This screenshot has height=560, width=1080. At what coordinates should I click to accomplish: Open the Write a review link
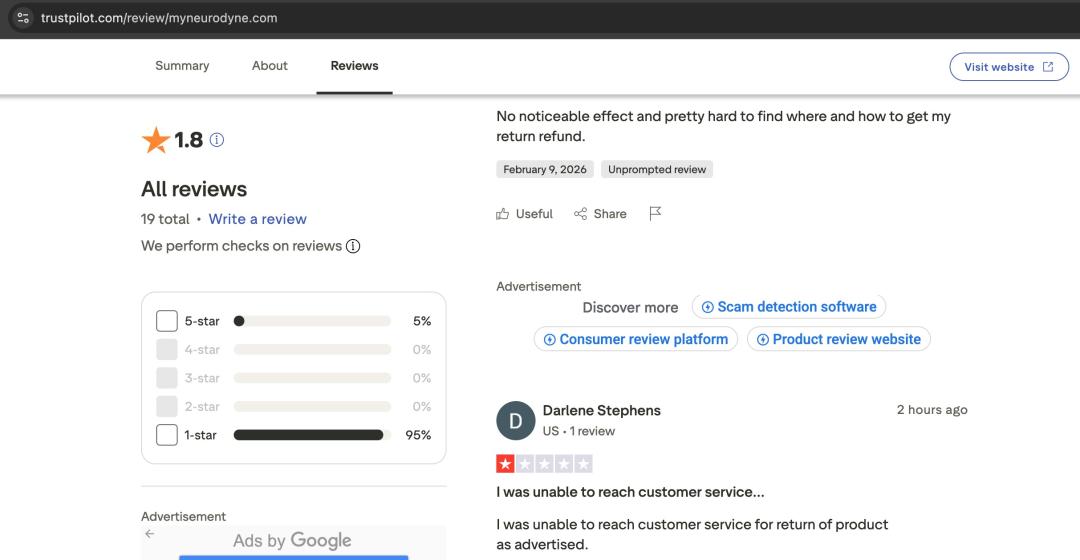pyautogui.click(x=257, y=219)
